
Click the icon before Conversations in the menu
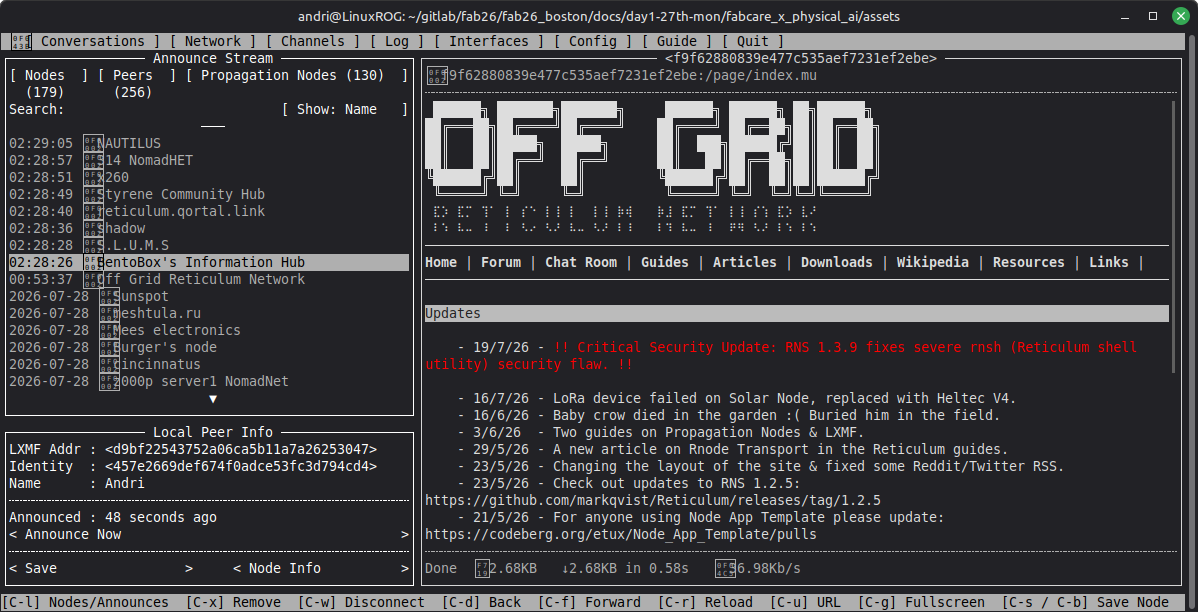coord(21,41)
